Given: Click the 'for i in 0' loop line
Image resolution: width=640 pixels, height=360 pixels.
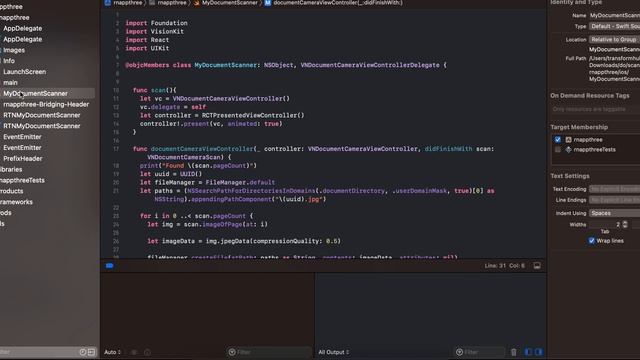Looking at the screenshot, I should [196, 216].
